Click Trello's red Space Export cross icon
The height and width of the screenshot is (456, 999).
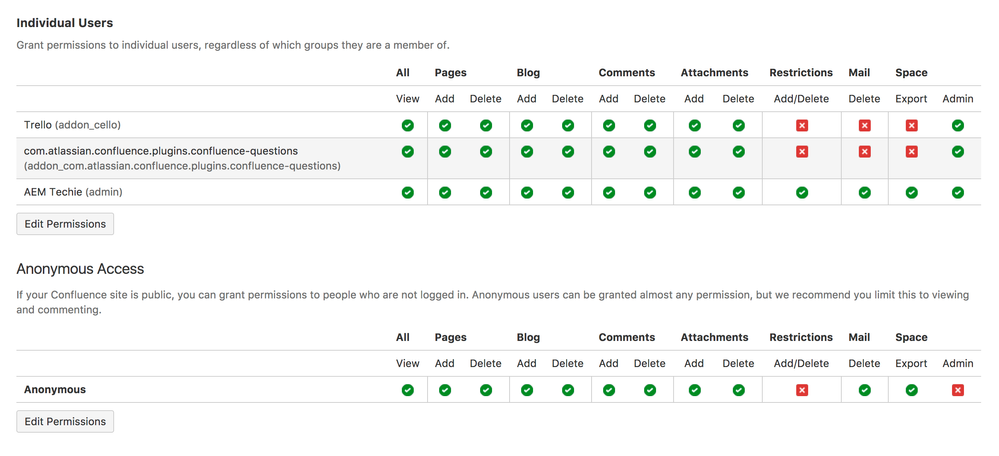tap(911, 126)
